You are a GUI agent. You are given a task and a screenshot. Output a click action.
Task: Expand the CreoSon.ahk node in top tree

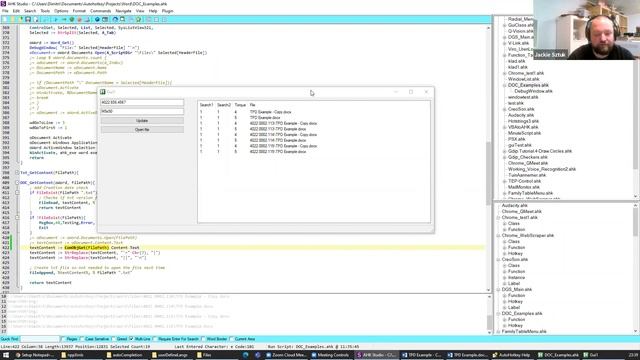point(504,109)
